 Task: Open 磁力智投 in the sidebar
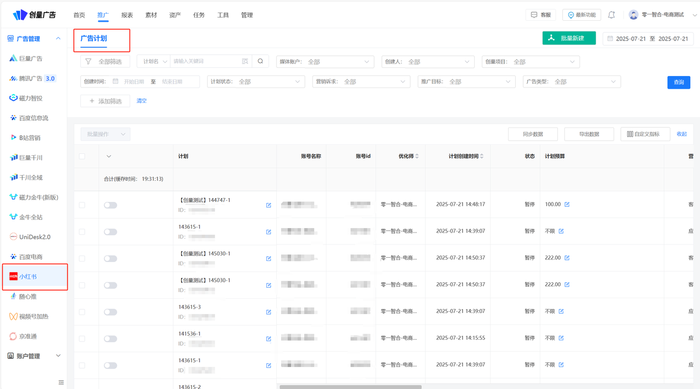coord(26,98)
